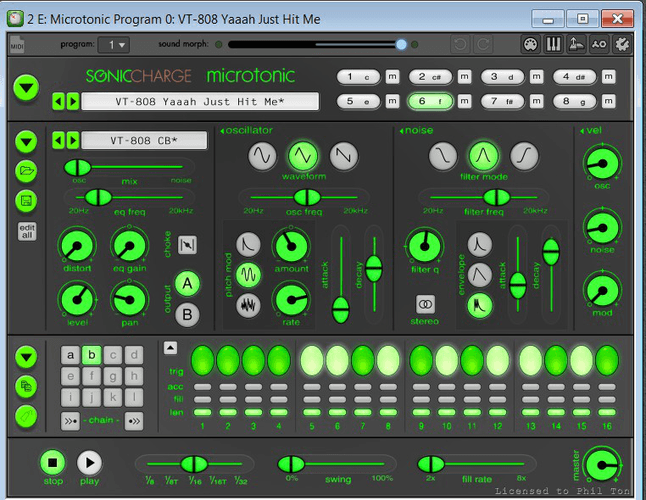Click the MIDI icon in top bar
Viewport: 646px width, 500px height.
[x=17, y=45]
